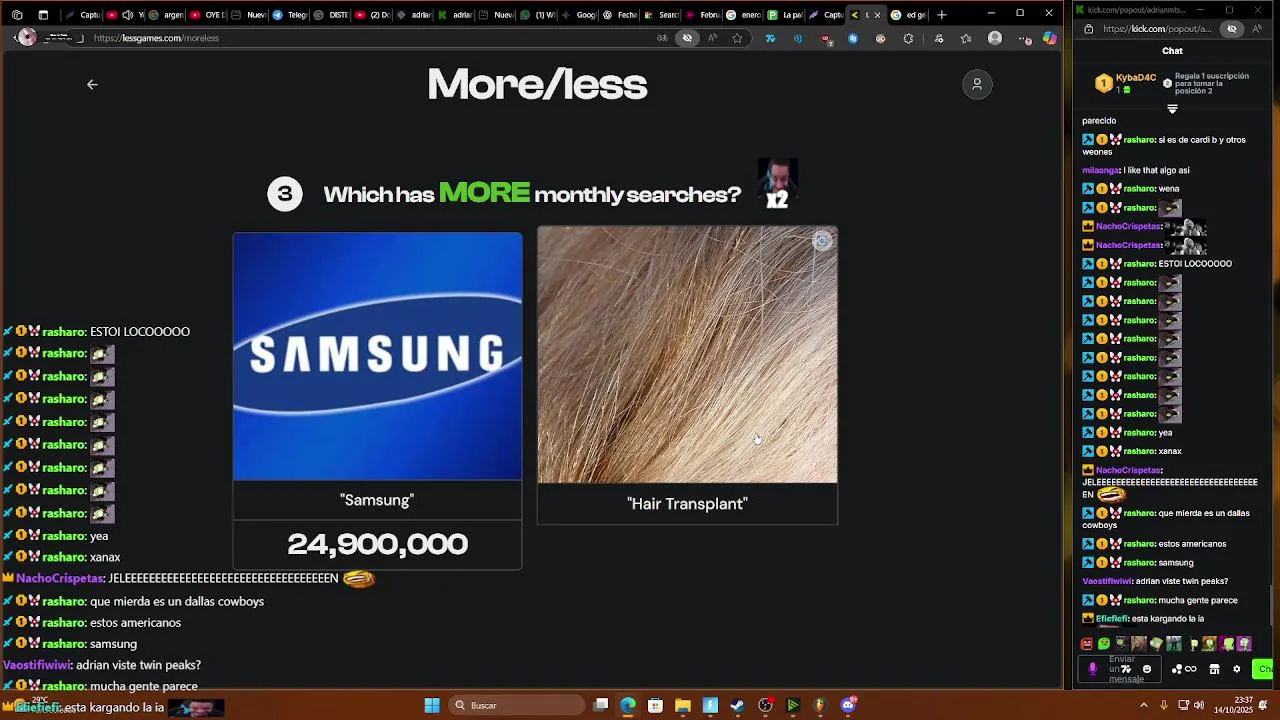Show hidden system tray icons
This screenshot has width=1280, height=720.
(x=1144, y=705)
